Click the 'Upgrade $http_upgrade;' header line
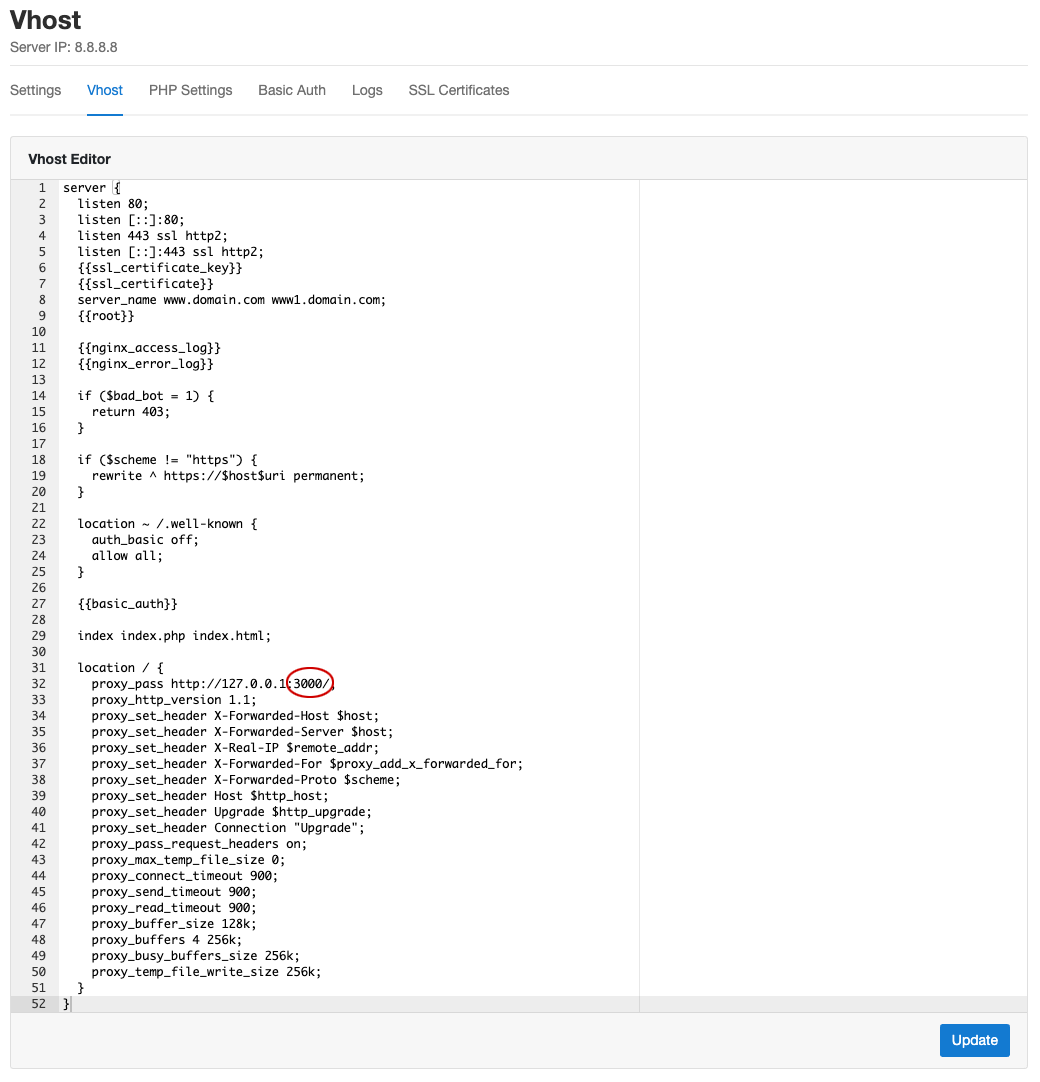Image resolution: width=1040 pixels, height=1082 pixels. 232,812
